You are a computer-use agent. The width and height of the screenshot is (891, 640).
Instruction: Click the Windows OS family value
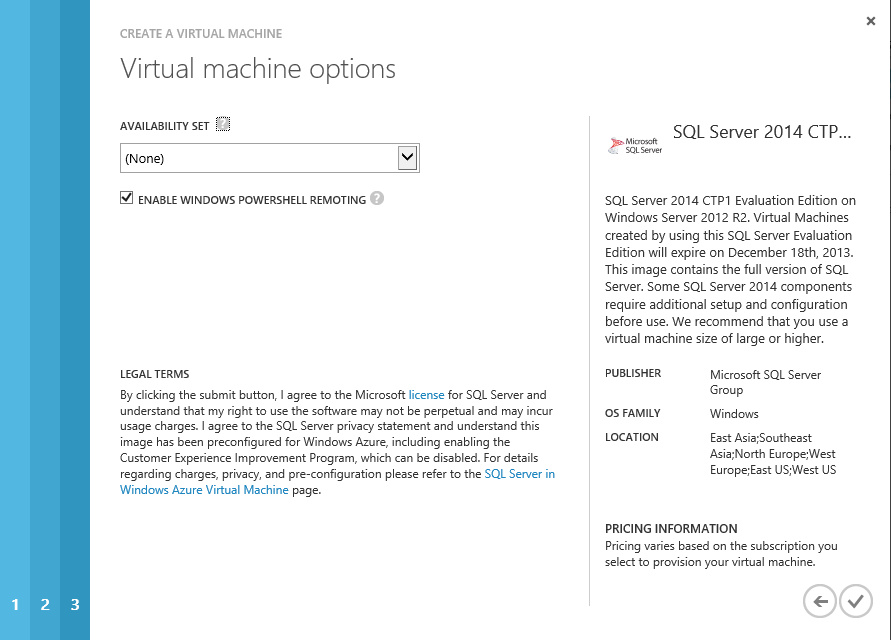click(734, 414)
